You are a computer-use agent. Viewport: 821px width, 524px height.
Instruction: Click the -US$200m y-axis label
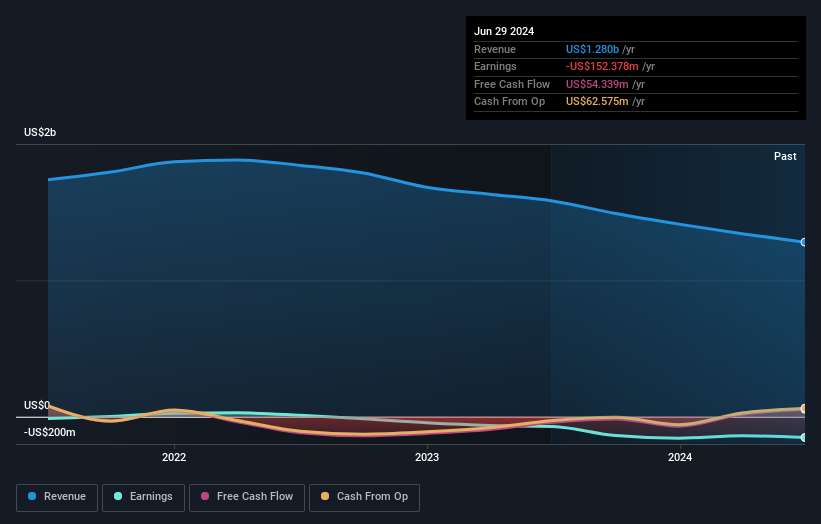coord(50,432)
